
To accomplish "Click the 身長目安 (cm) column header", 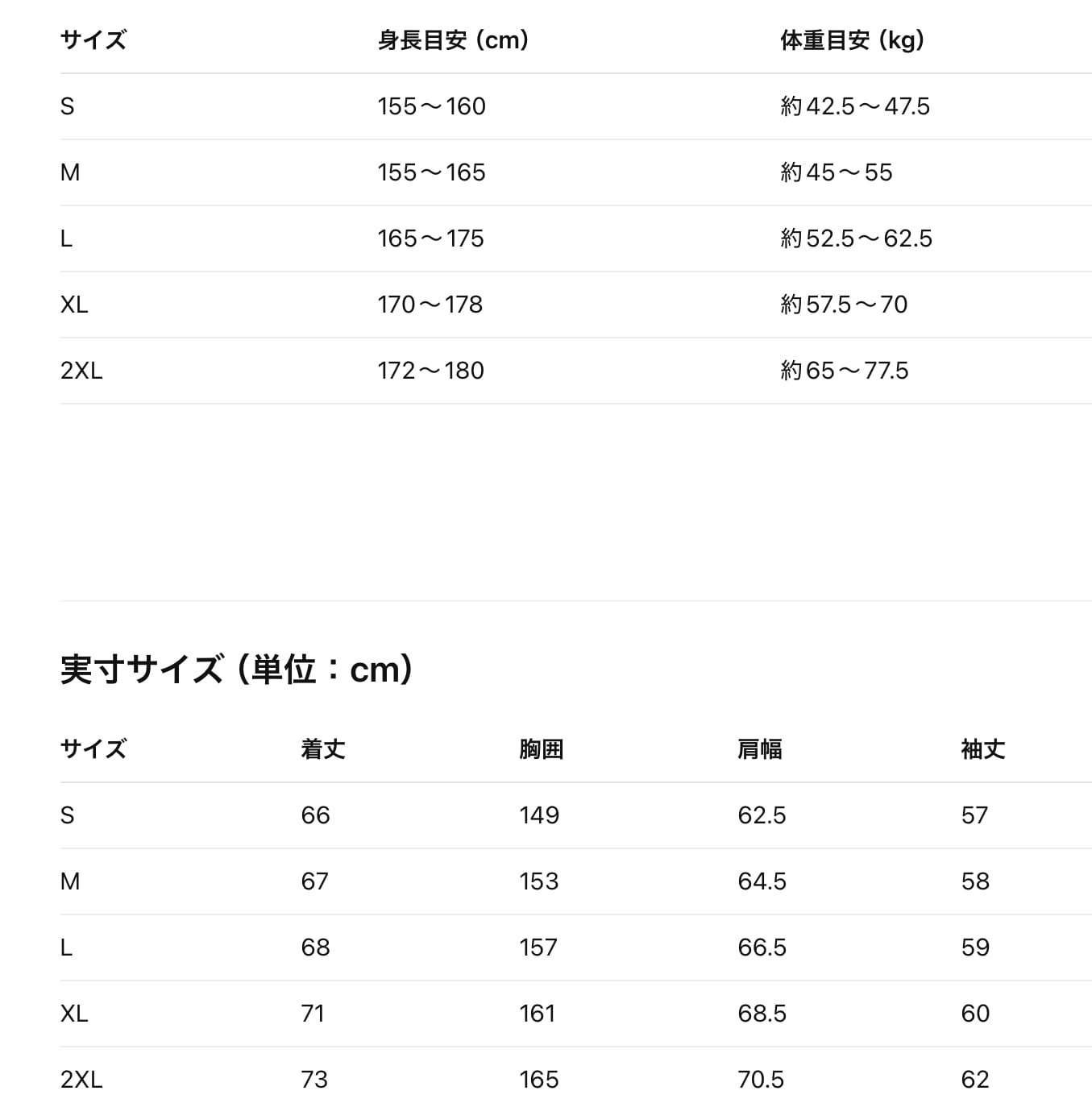I will click(x=453, y=40).
